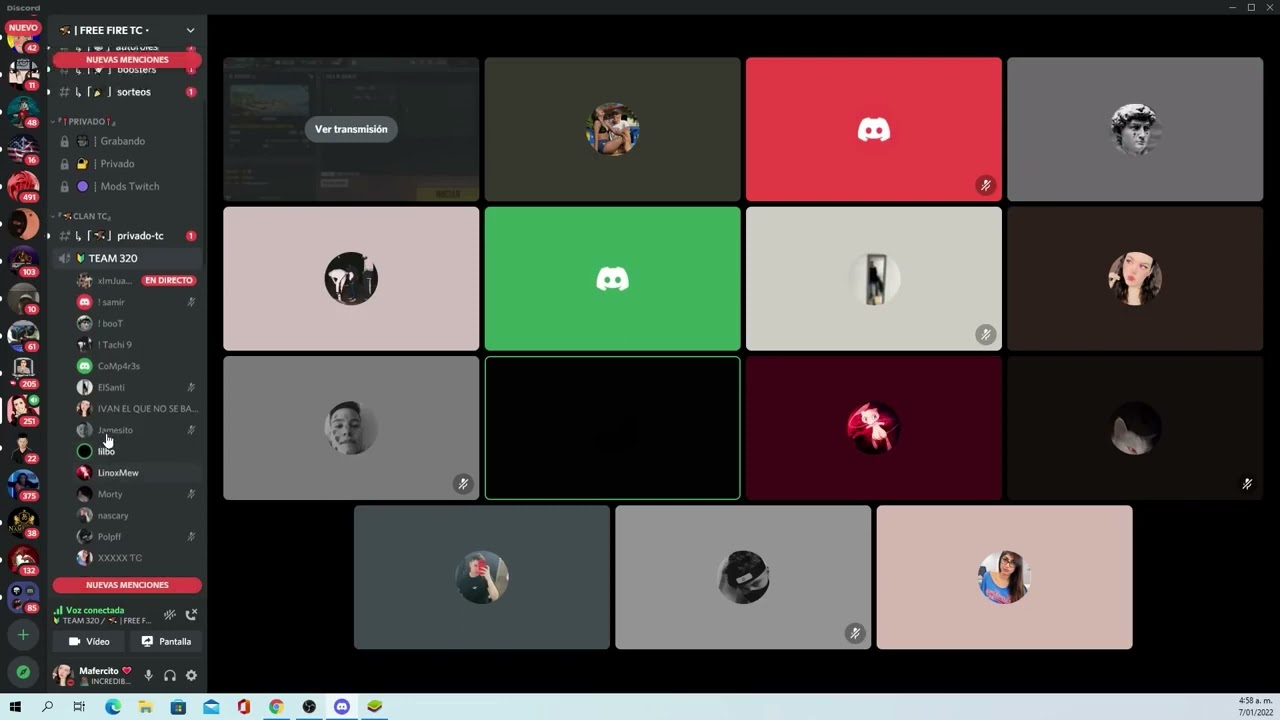Screen dimensions: 1280x720
Task: Open File Explorer from taskbar
Action: pos(145,707)
